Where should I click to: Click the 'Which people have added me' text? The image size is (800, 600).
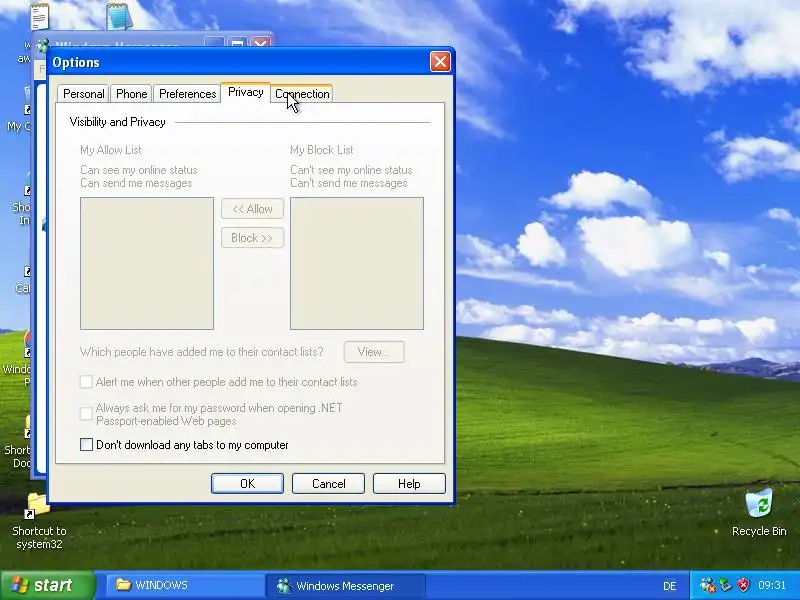click(x=202, y=352)
